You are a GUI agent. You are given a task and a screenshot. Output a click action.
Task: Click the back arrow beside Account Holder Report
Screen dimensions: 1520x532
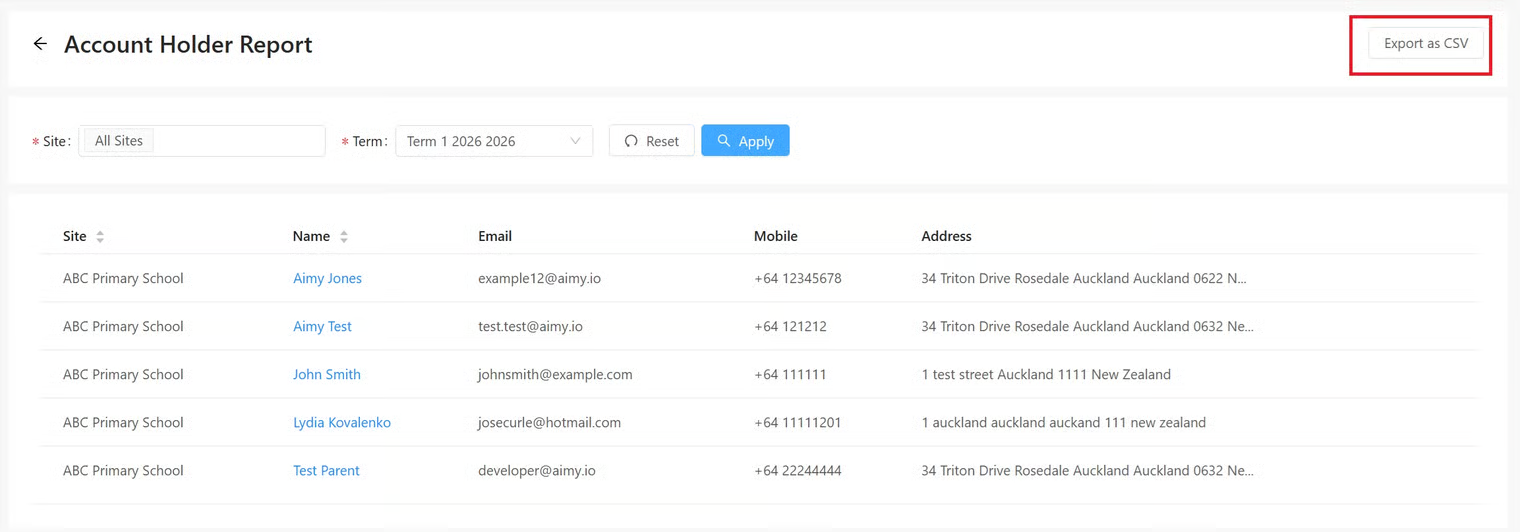[40, 44]
